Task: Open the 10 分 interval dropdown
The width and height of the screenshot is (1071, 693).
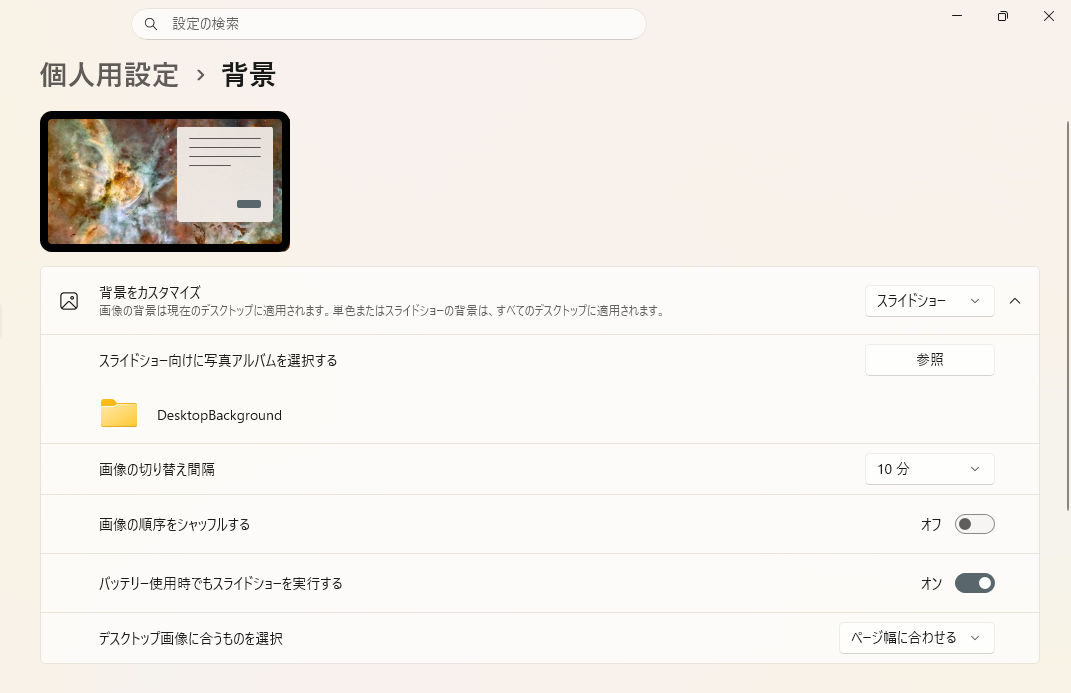Action: pos(930,469)
